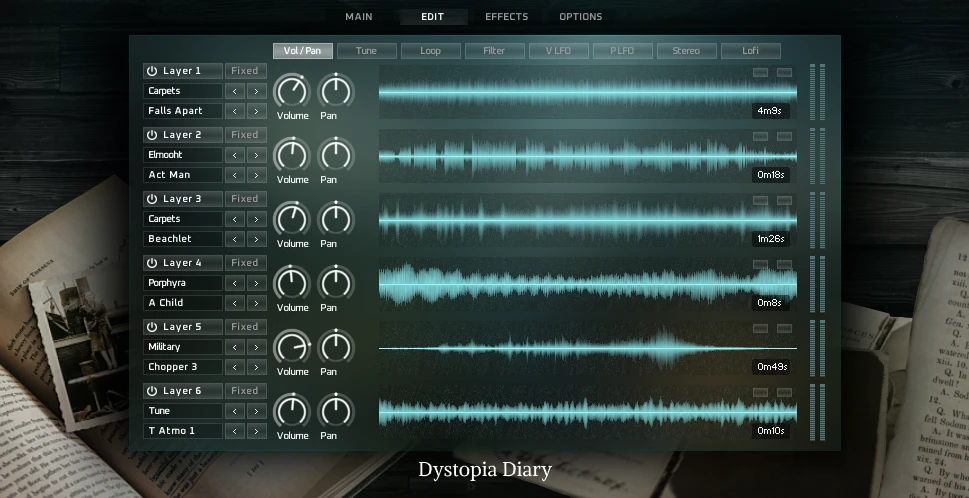Image resolution: width=969 pixels, height=498 pixels.
Task: Select the V LFO button
Action: pos(558,51)
